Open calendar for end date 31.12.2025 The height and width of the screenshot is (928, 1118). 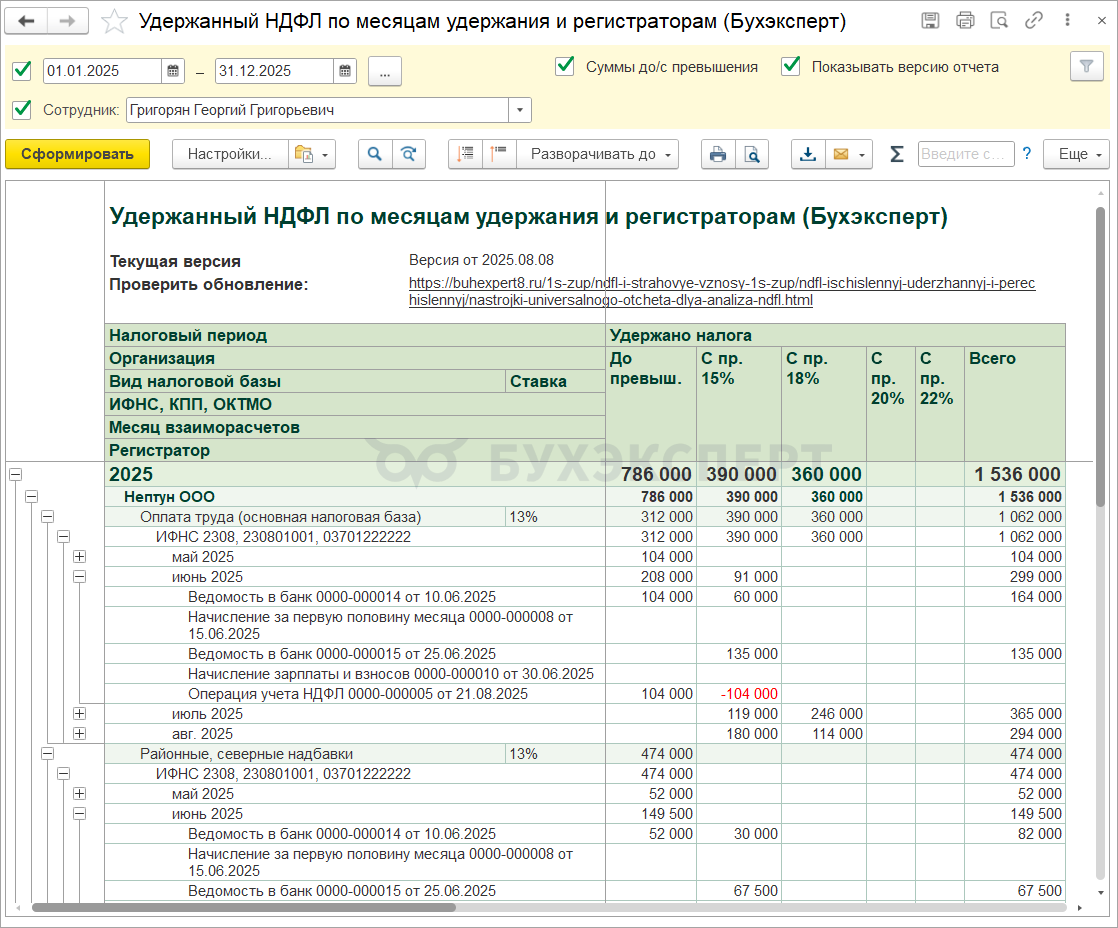(x=344, y=71)
